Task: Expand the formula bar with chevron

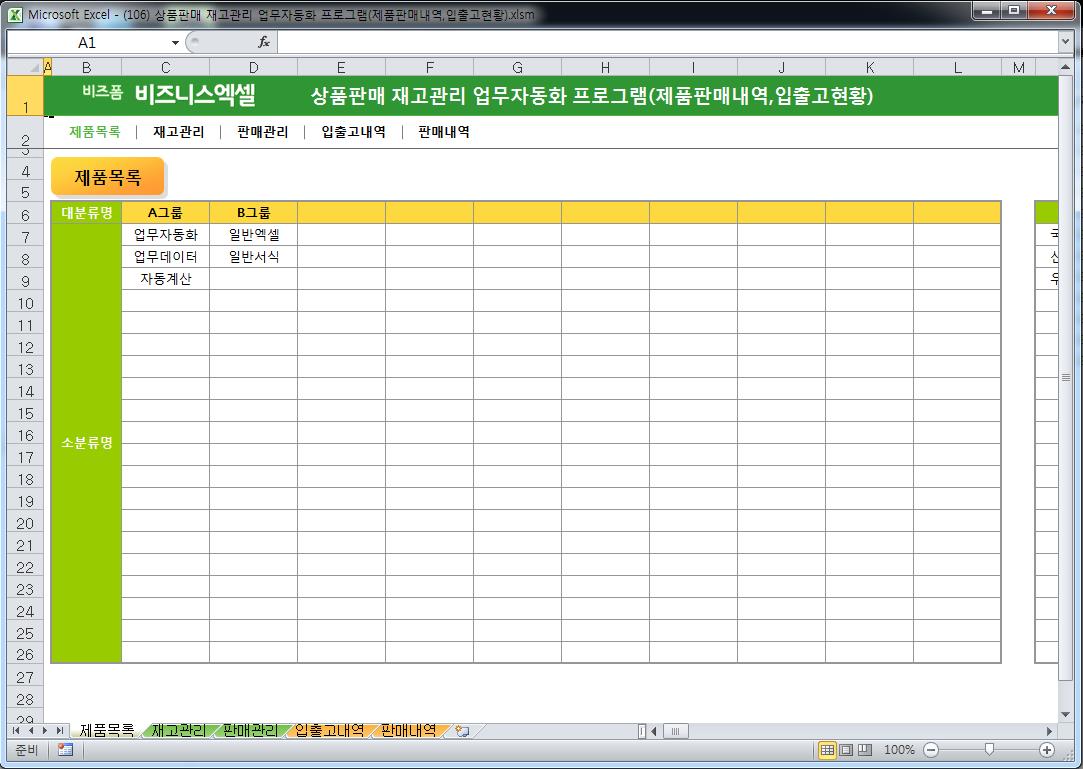Action: coord(1065,43)
